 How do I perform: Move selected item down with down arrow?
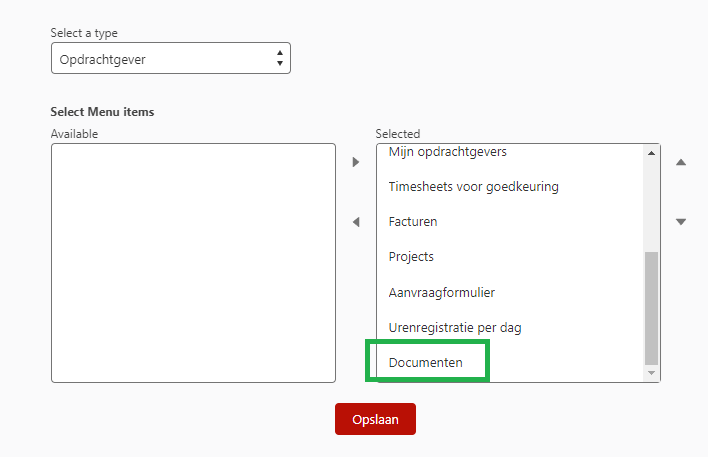(x=681, y=222)
